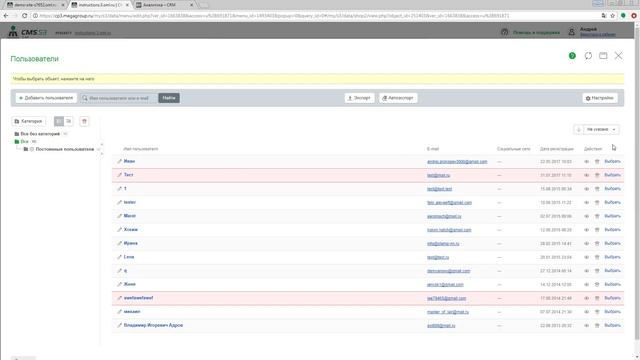The width and height of the screenshot is (640, 360).
Task: Tick the checkbox beside Постоянные пользователи
Action: (32, 149)
